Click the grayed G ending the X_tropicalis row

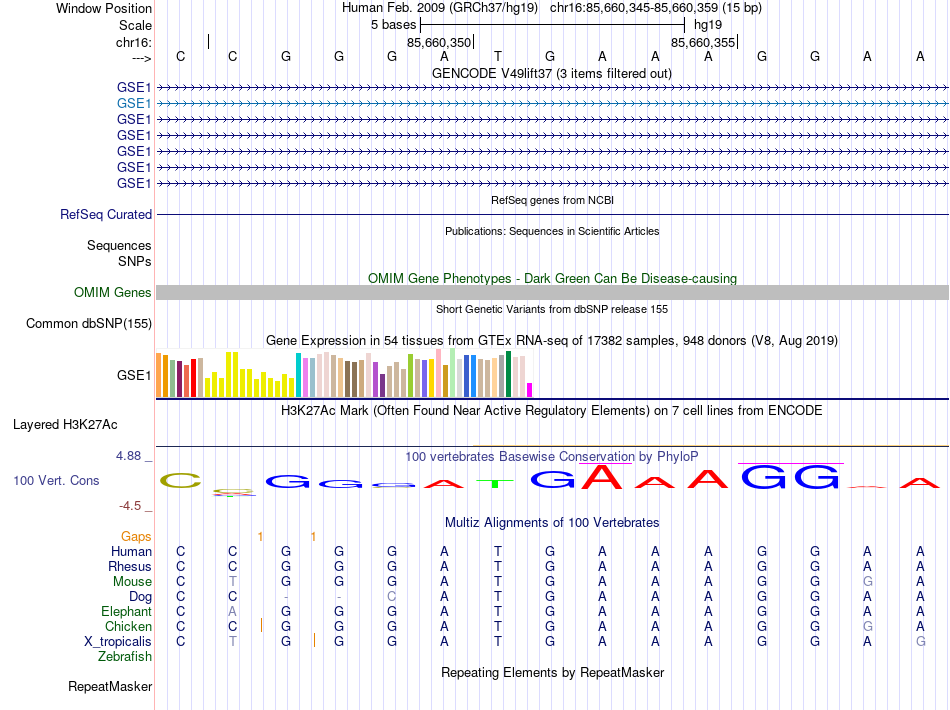click(920, 642)
